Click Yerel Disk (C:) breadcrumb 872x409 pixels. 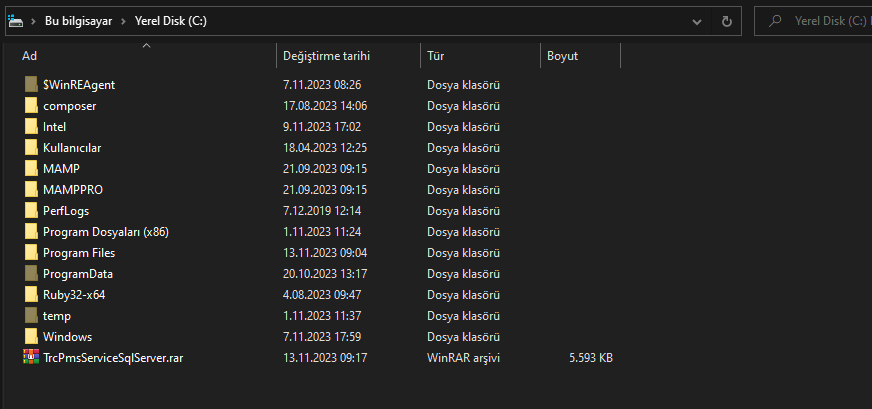[171, 20]
